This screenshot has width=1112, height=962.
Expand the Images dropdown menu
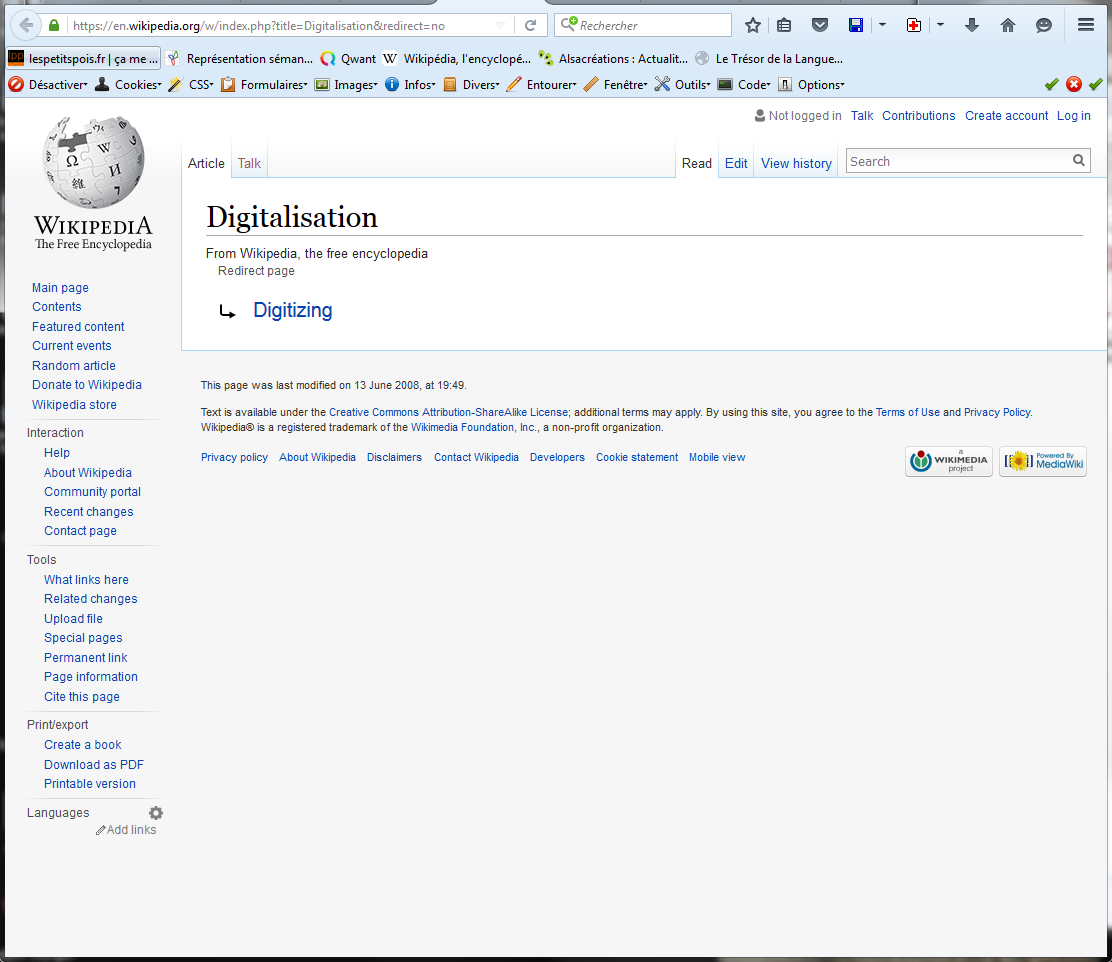[346, 85]
